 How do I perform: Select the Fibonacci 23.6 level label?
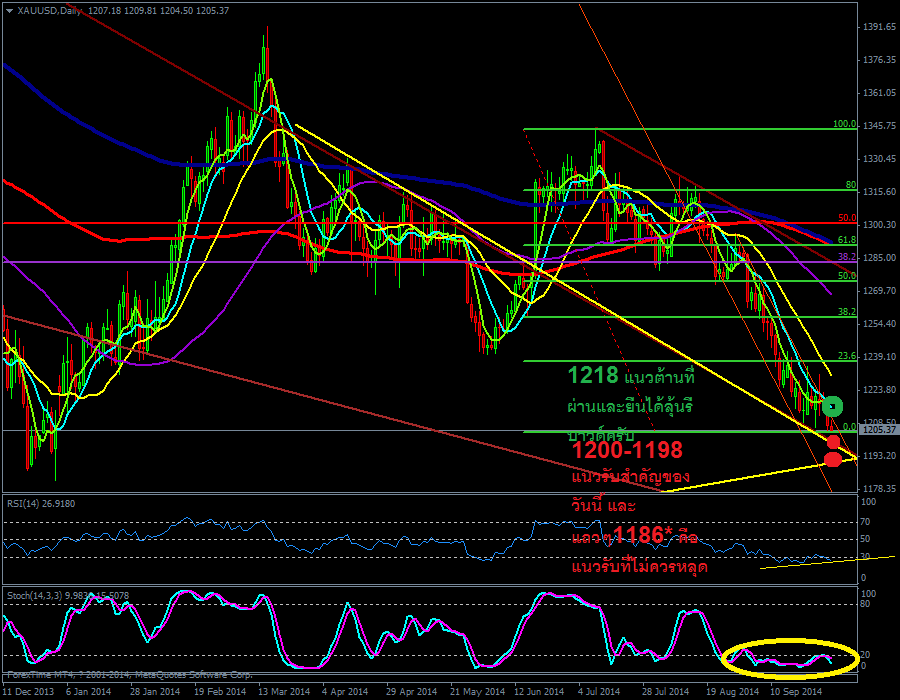tap(846, 356)
